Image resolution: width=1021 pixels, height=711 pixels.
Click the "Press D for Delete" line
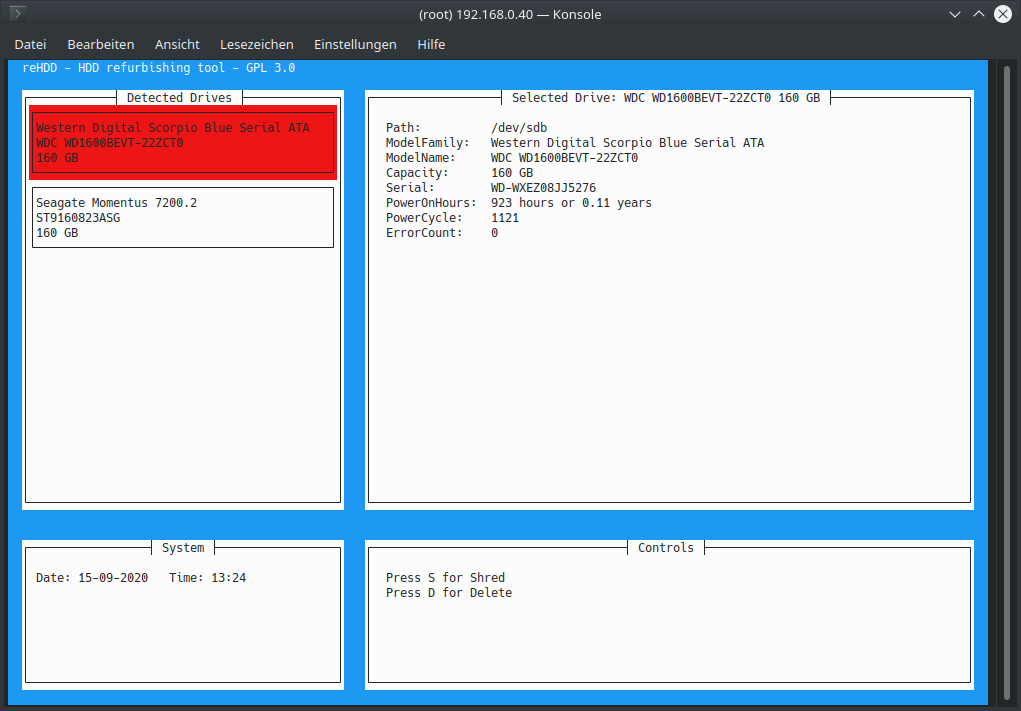448,593
